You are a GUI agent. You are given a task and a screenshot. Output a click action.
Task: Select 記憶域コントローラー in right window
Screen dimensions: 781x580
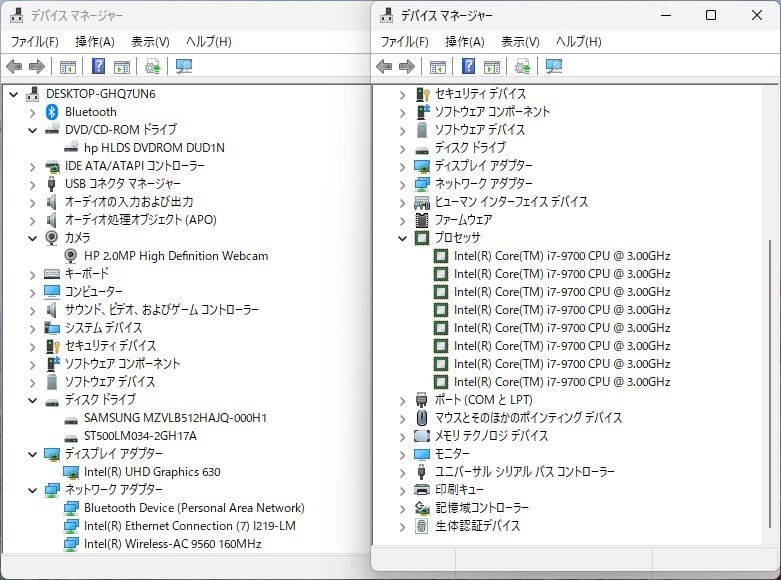(482, 508)
